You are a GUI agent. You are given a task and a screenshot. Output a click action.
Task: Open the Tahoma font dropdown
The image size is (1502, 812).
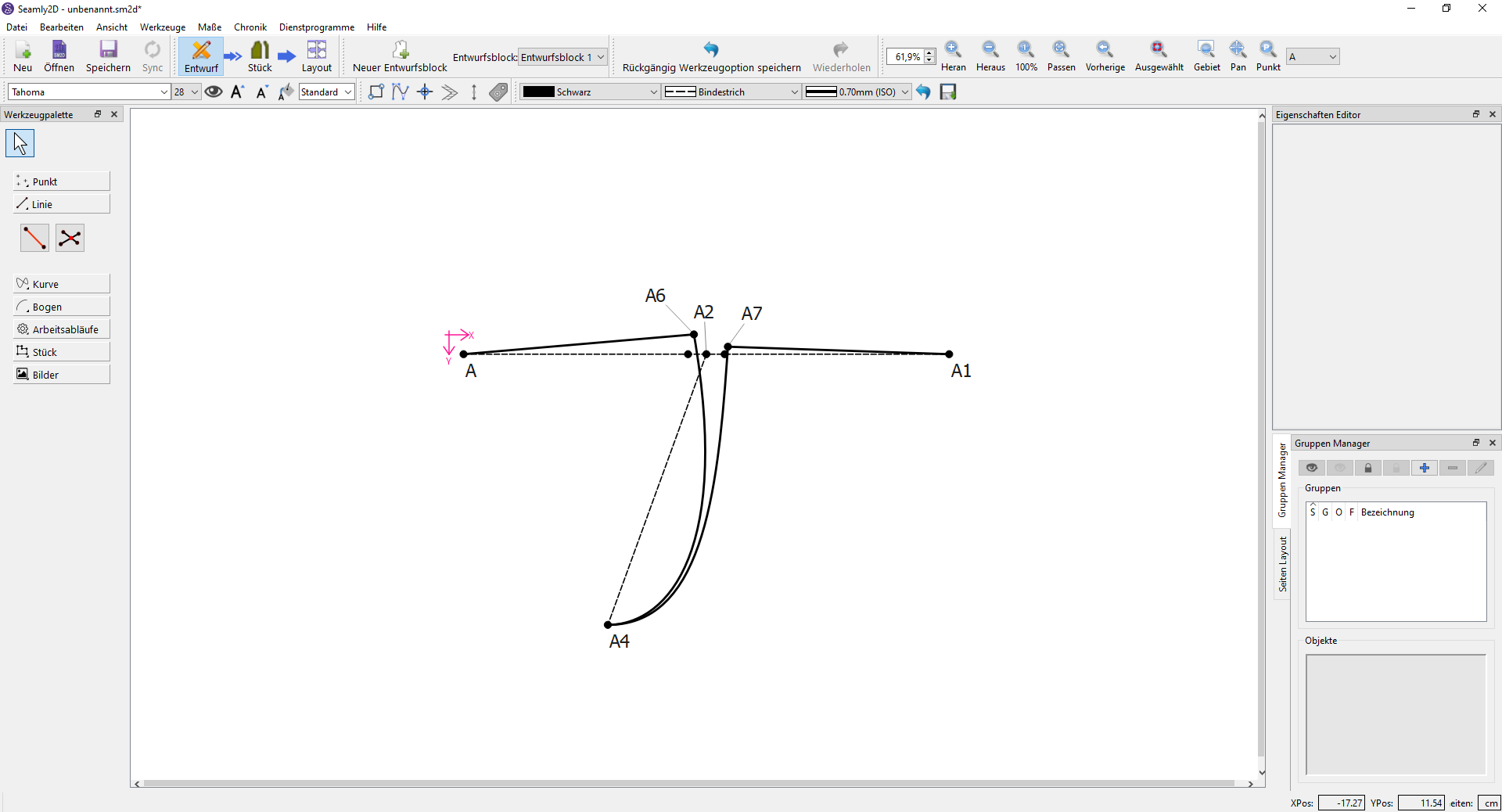pyautogui.click(x=88, y=92)
